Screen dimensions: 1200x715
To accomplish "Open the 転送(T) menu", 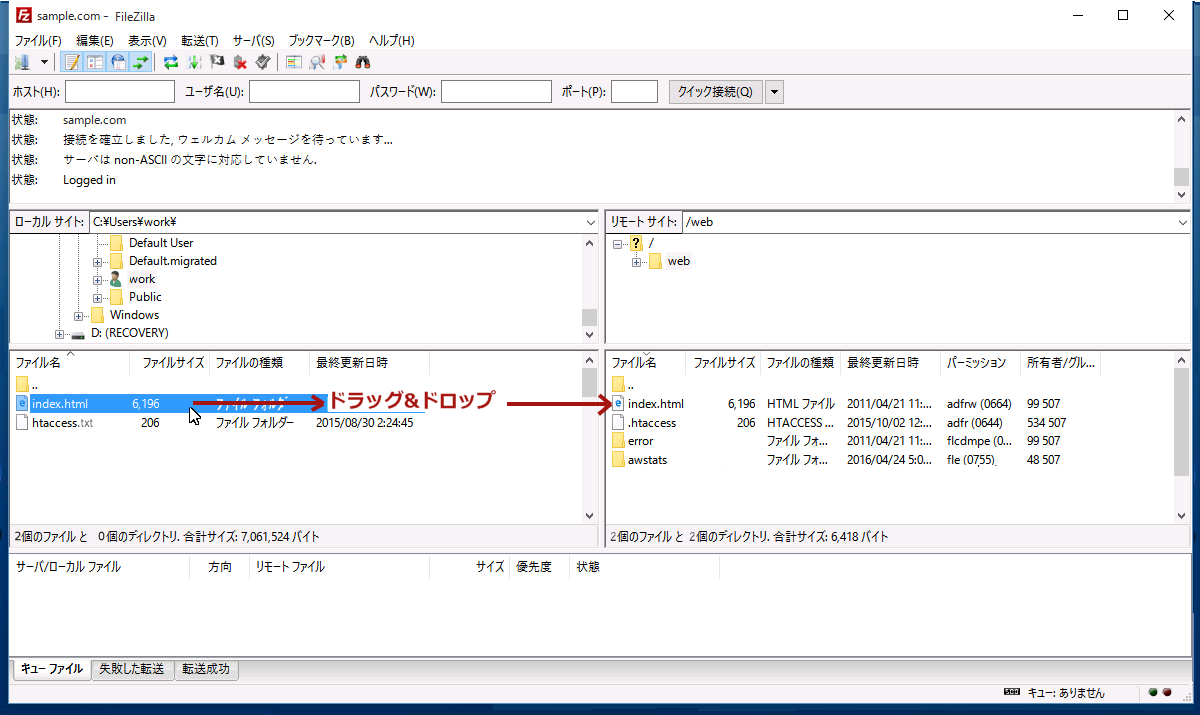I will coord(199,41).
